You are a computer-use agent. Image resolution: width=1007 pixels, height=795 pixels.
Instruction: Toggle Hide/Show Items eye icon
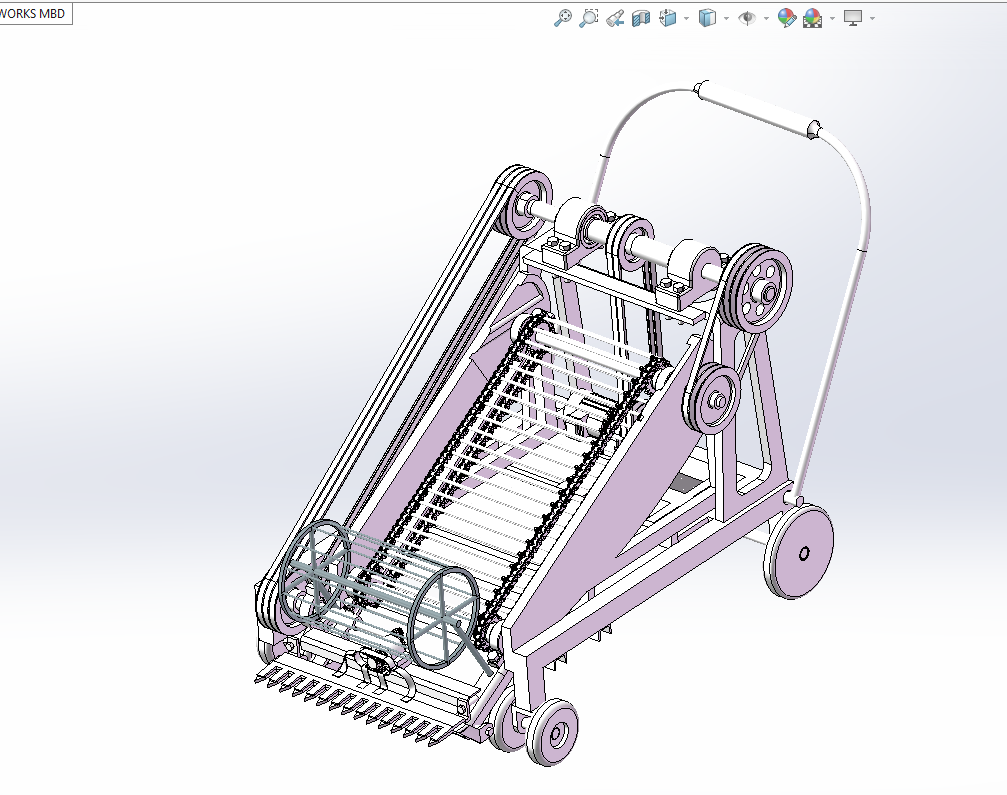[x=747, y=18]
